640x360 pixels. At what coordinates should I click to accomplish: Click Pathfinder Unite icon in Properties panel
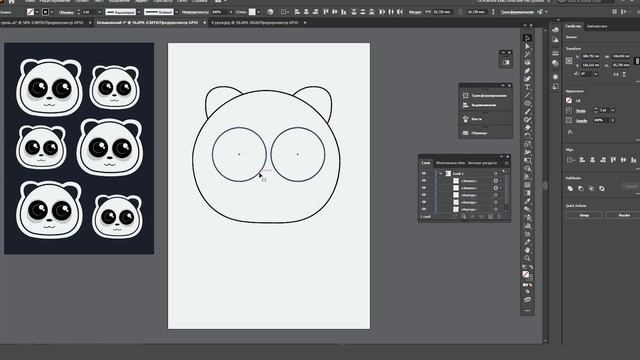(x=570, y=188)
